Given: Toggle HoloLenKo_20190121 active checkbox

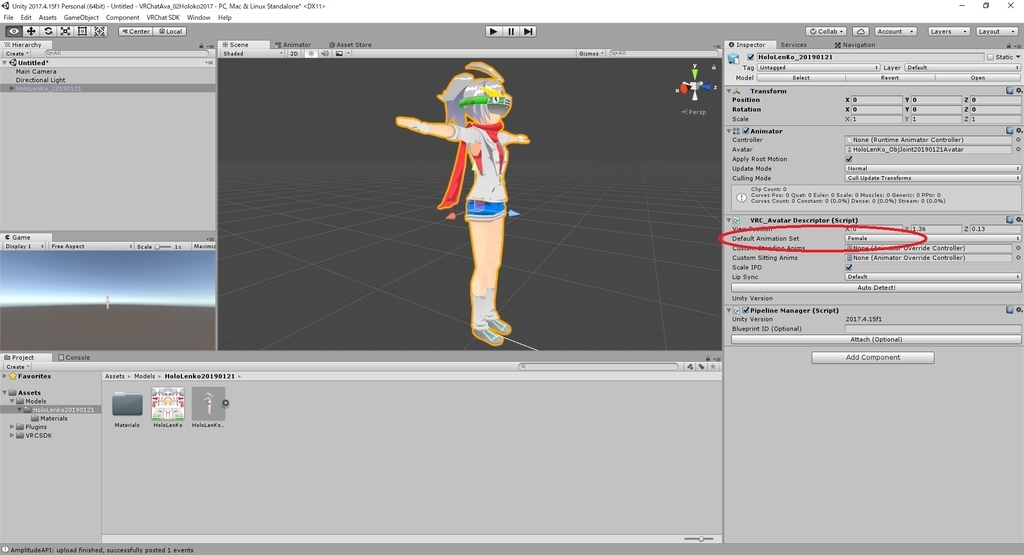Looking at the screenshot, I should click(x=750, y=57).
